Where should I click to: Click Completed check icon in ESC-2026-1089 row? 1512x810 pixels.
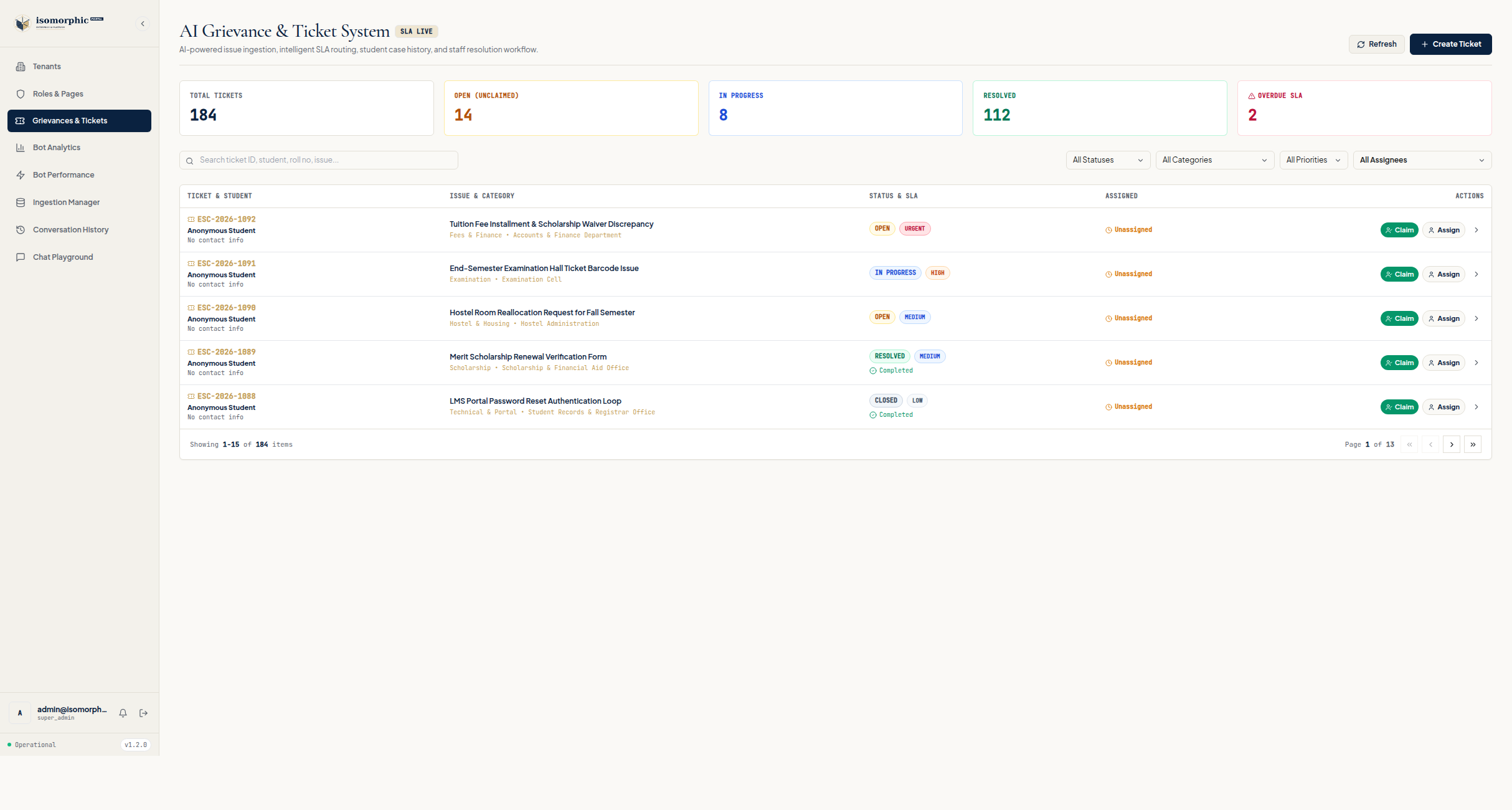pos(873,371)
